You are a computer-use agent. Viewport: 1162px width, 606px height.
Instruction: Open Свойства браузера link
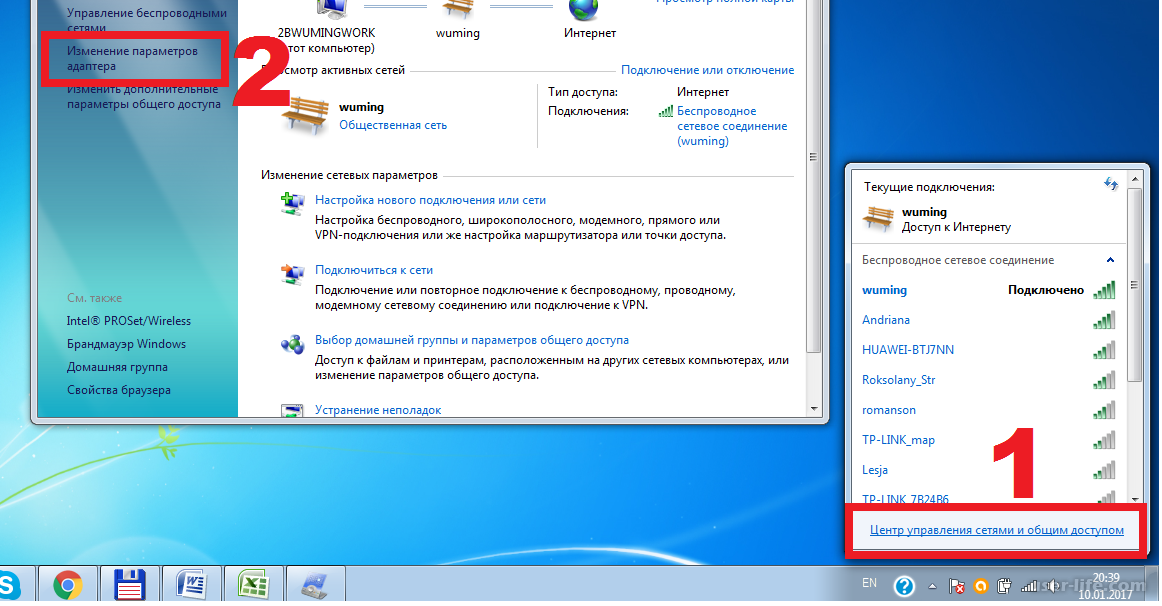(119, 390)
